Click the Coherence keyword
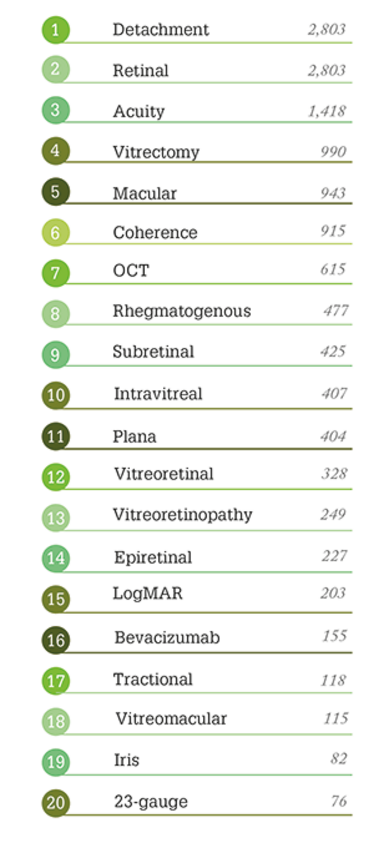Image resolution: width=374 pixels, height=843 pixels. 155,233
